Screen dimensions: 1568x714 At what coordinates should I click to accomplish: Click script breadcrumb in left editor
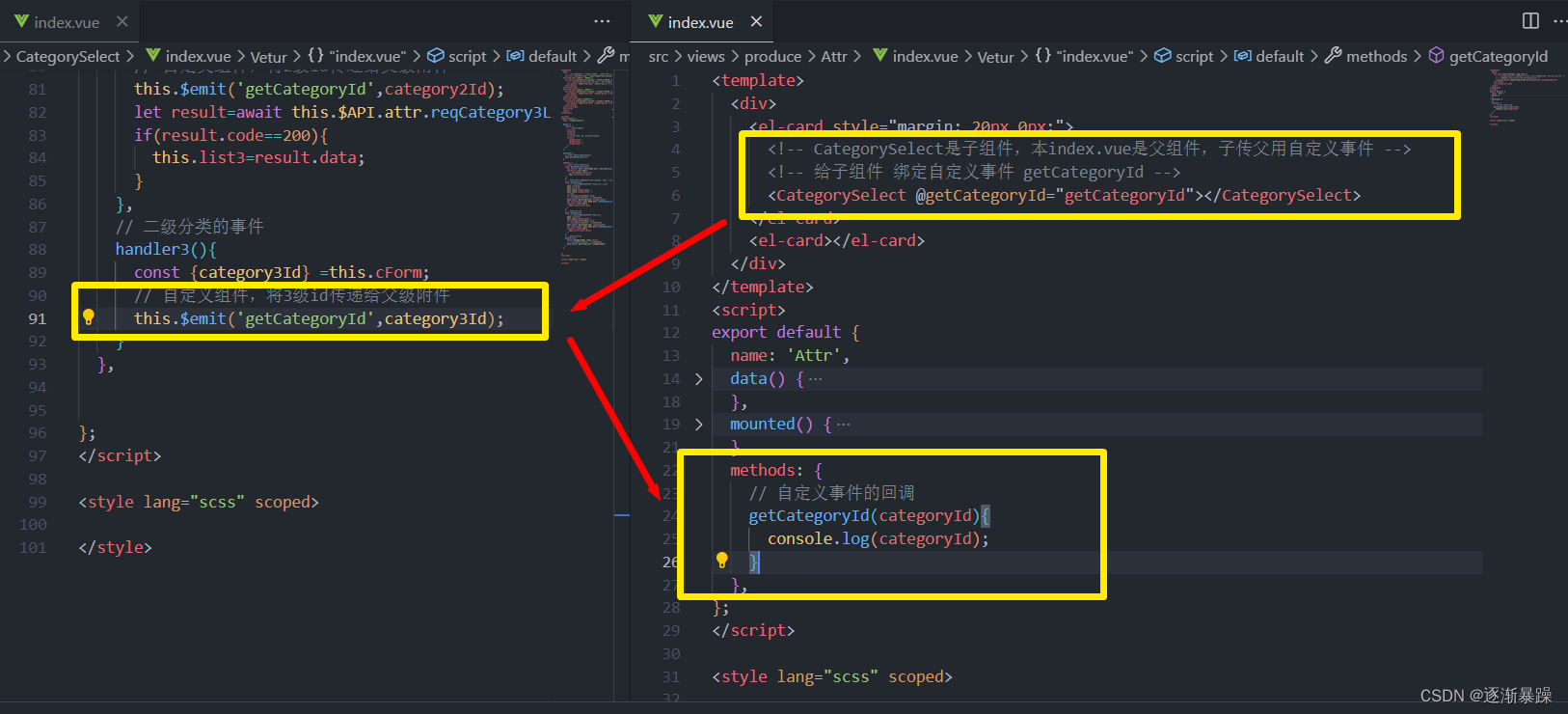point(467,56)
